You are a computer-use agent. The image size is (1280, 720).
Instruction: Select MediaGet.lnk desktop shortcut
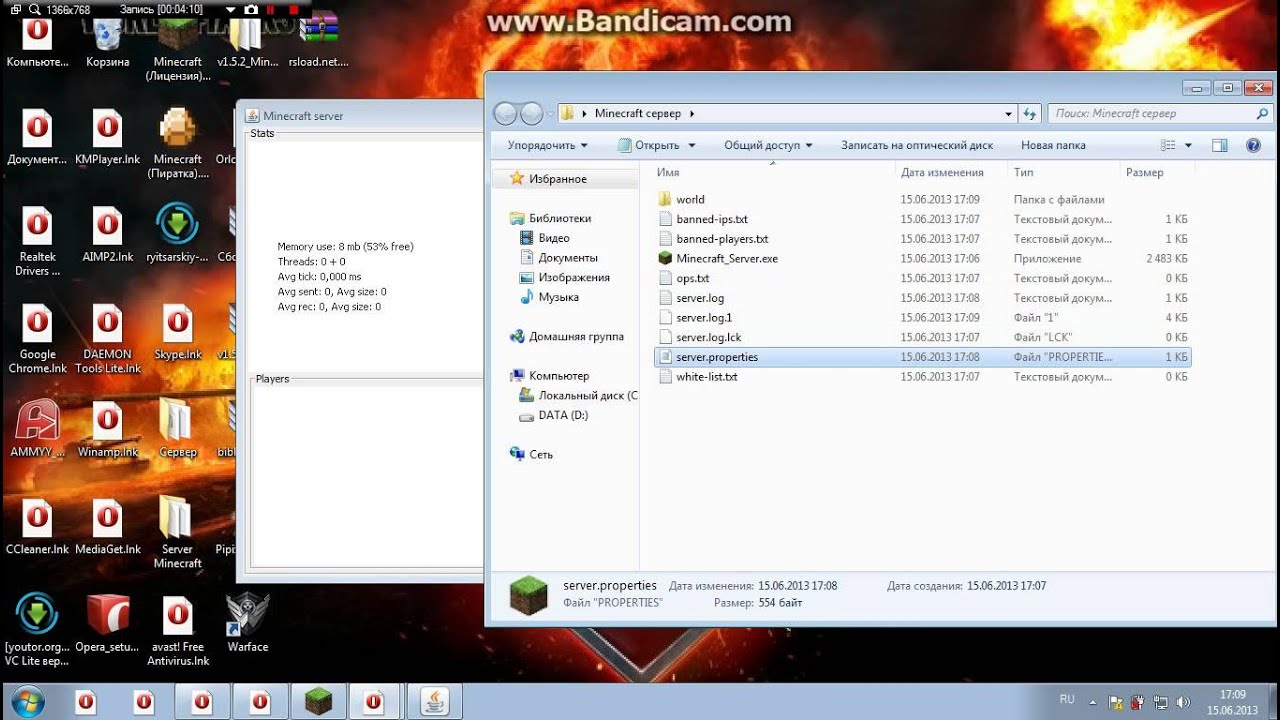tap(107, 527)
